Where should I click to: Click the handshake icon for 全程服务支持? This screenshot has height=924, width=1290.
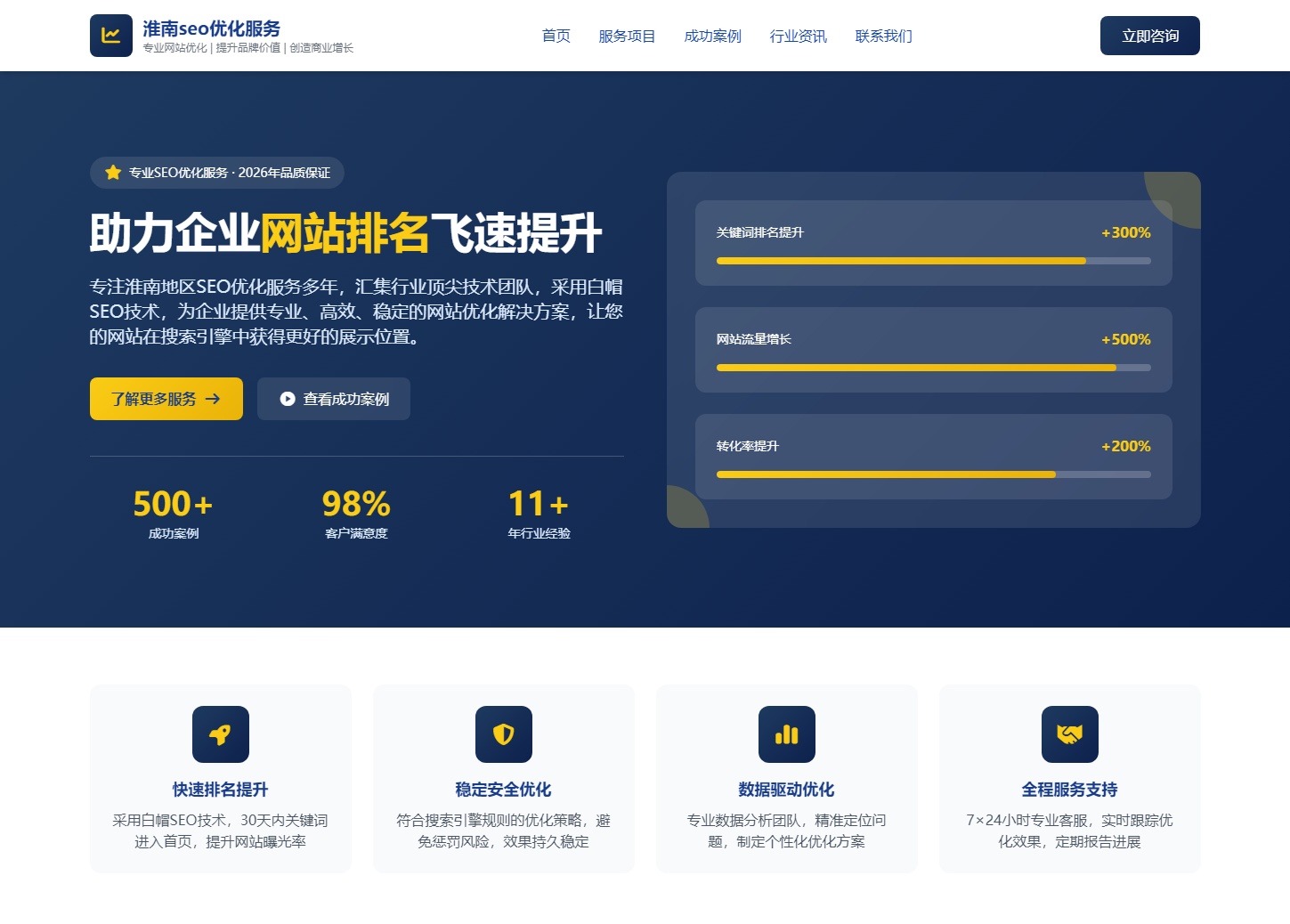(1069, 734)
